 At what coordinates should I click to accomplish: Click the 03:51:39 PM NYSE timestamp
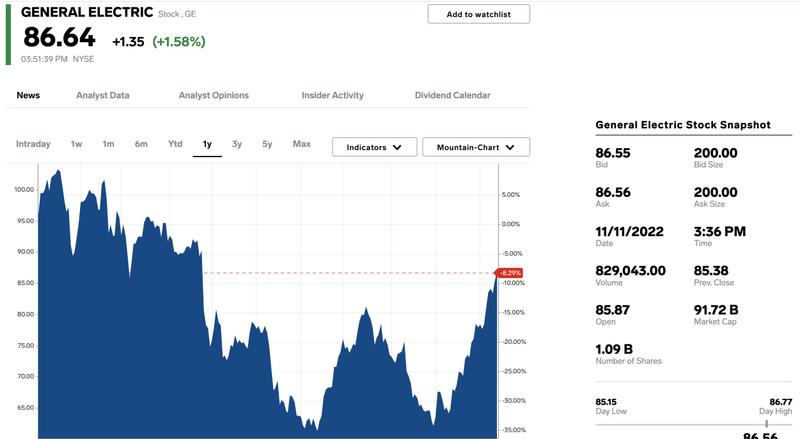[x=58, y=59]
